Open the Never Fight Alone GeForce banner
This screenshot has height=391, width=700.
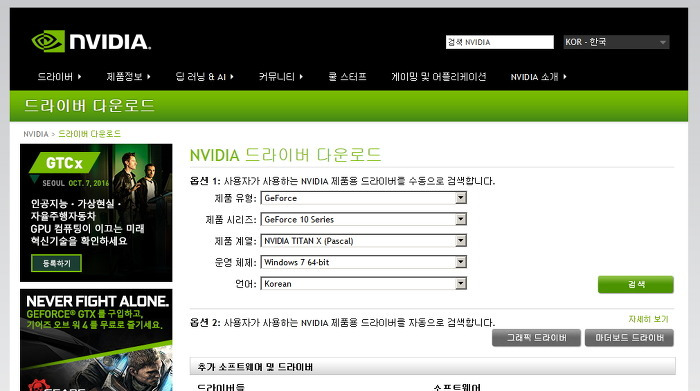tap(96, 340)
